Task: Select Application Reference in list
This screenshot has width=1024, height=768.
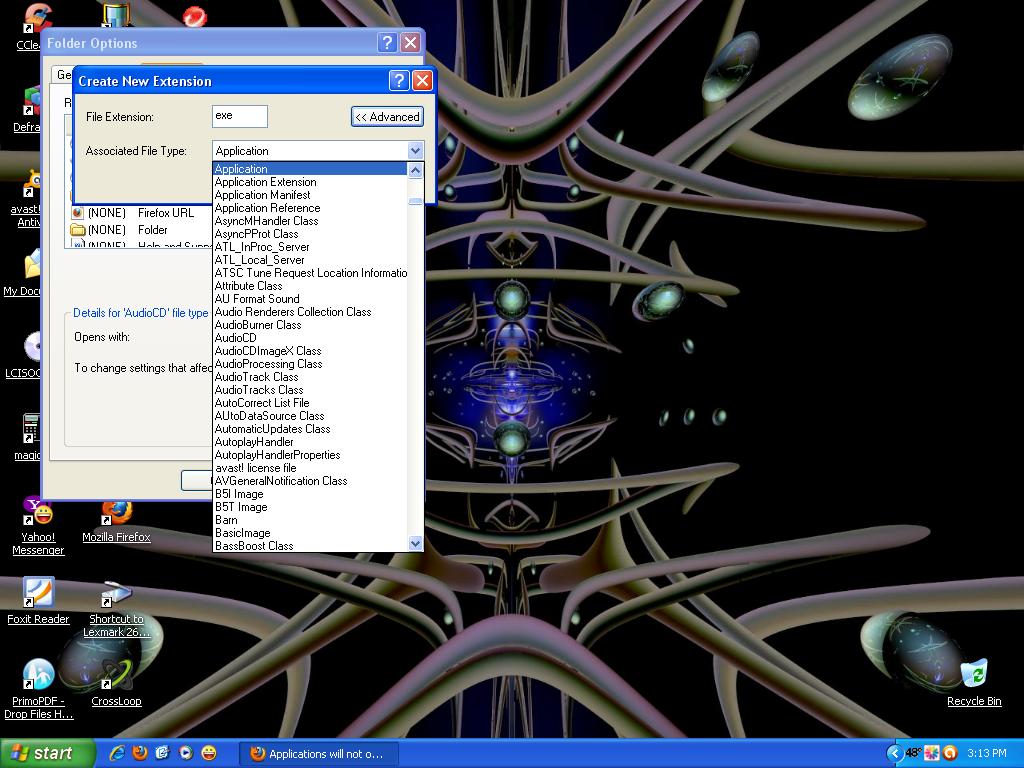Action: [x=310, y=208]
